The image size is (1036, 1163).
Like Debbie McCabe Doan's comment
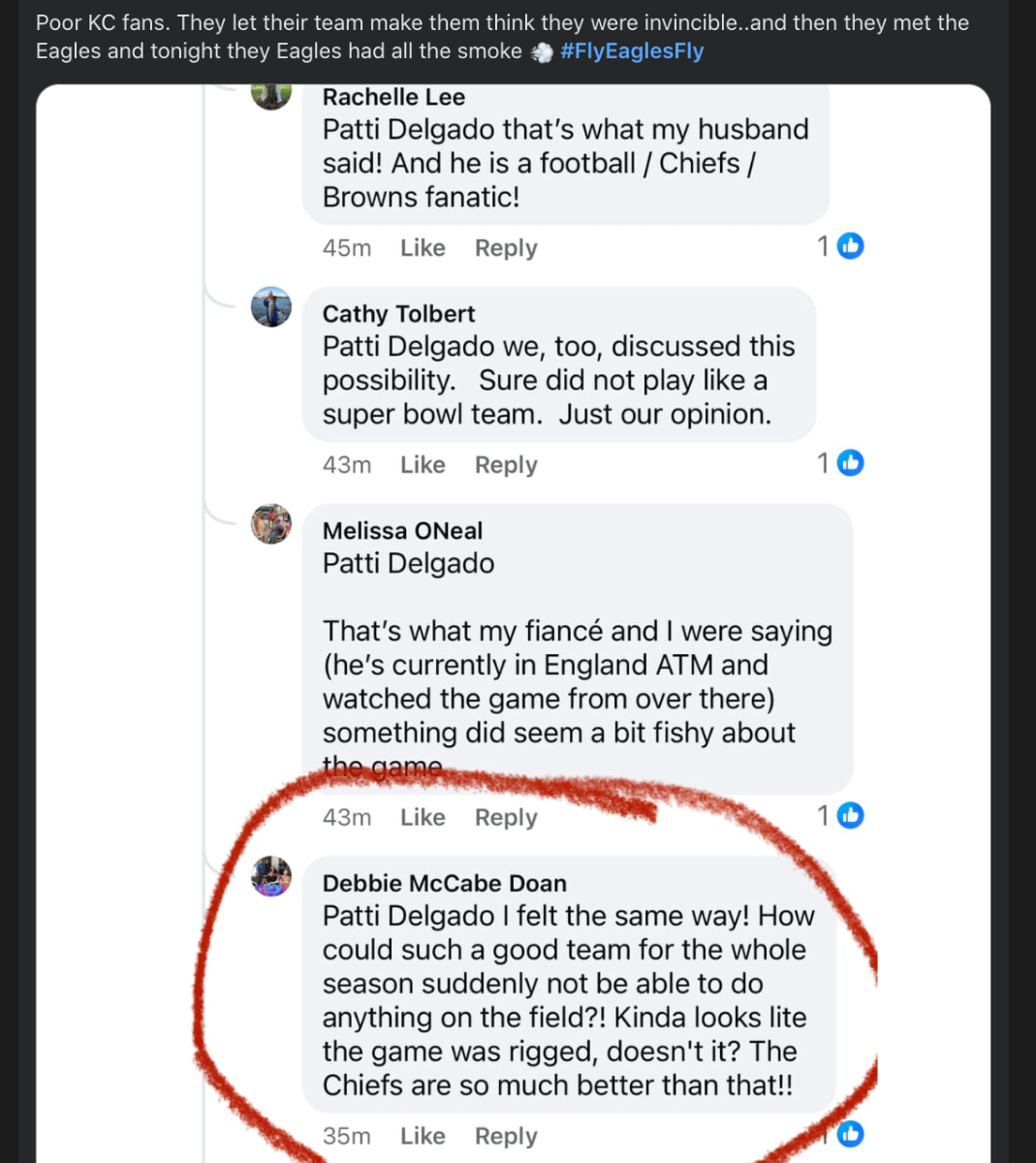click(423, 1136)
